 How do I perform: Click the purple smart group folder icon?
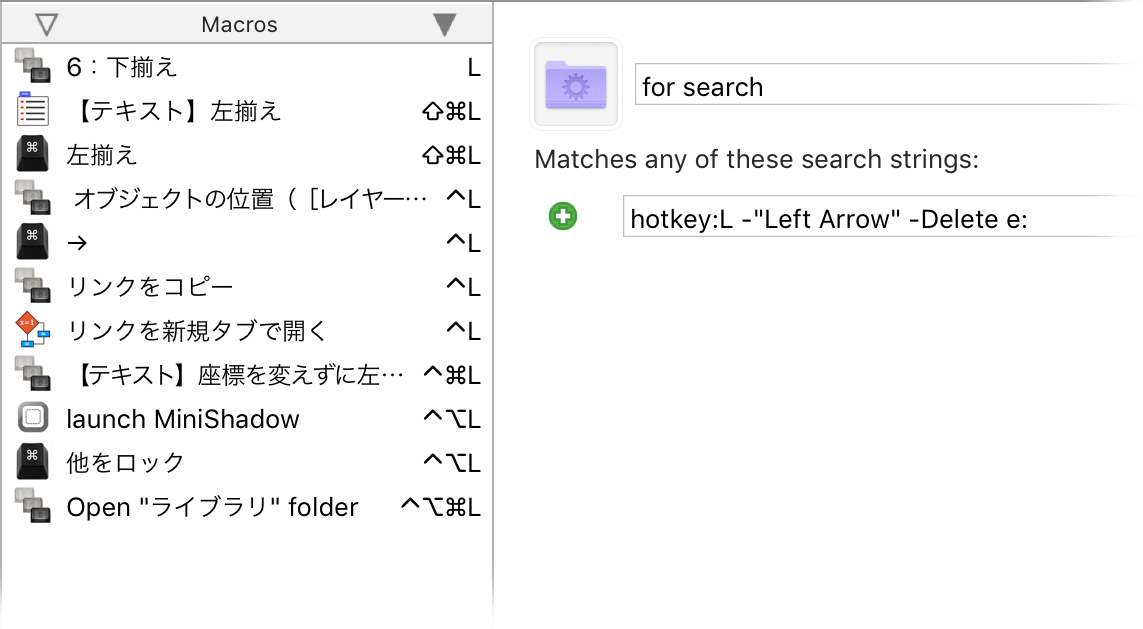[x=576, y=85]
